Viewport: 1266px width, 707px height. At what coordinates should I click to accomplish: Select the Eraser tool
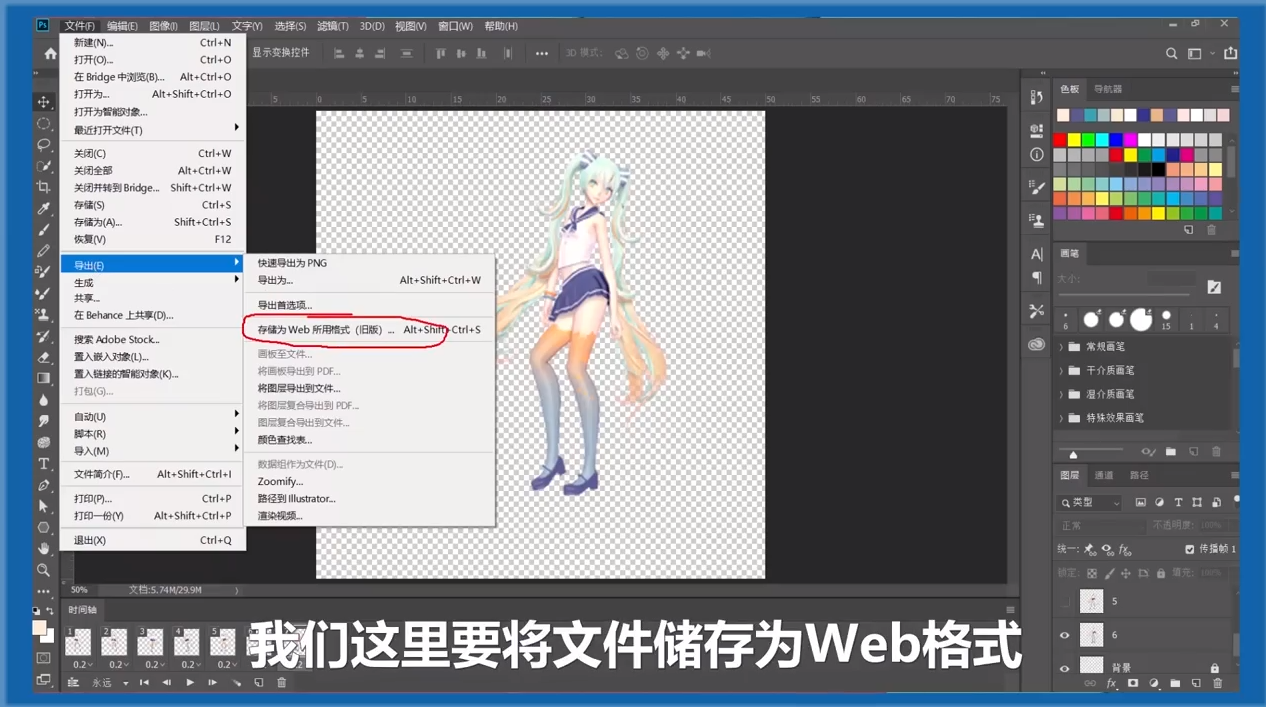point(44,357)
